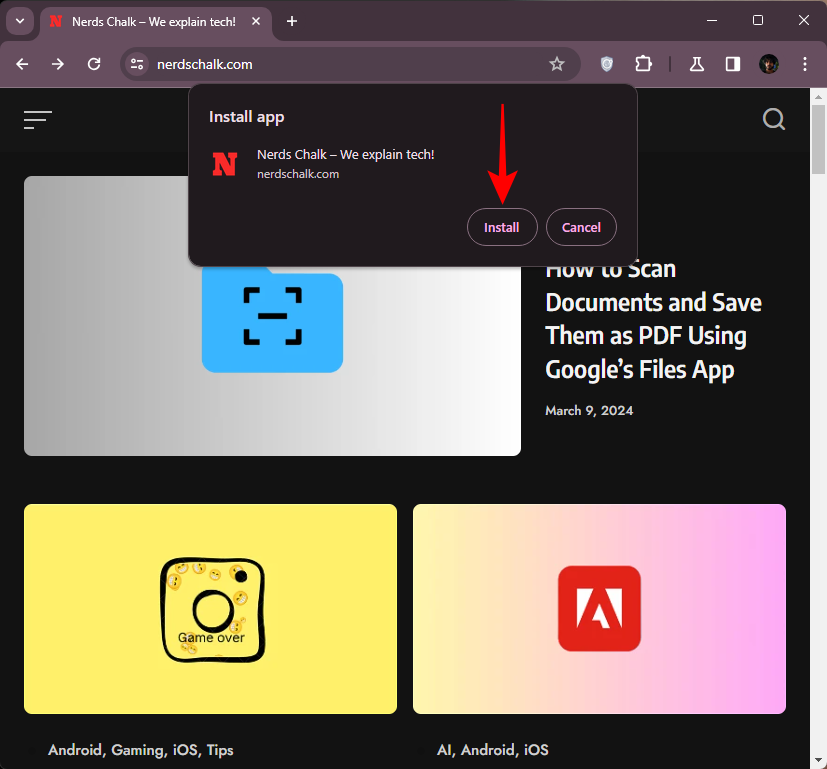Viewport: 827px width, 769px height.
Task: Open the website search icon
Action: click(x=774, y=120)
